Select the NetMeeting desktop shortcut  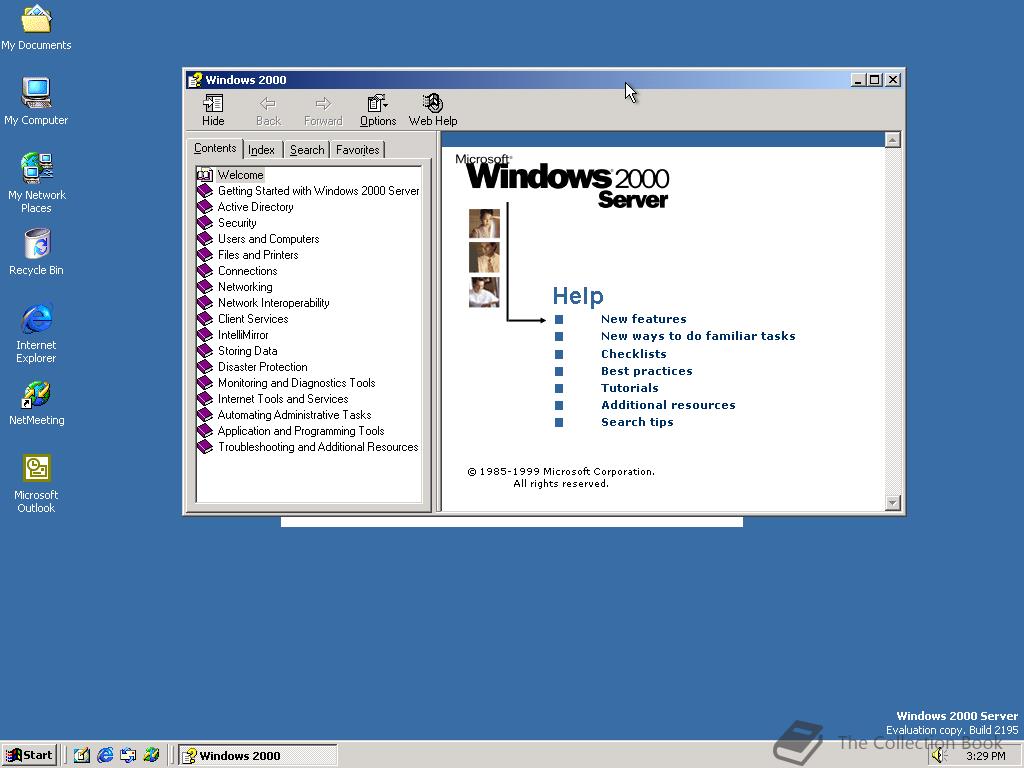[36, 403]
